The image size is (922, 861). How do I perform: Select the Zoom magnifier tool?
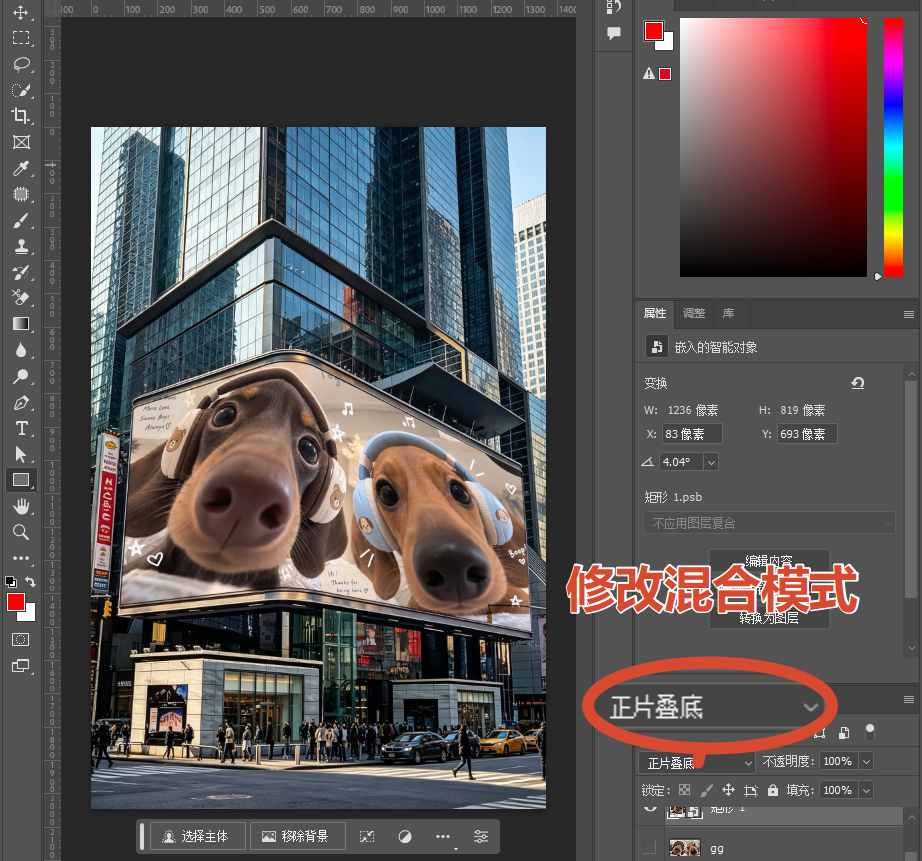point(21,532)
